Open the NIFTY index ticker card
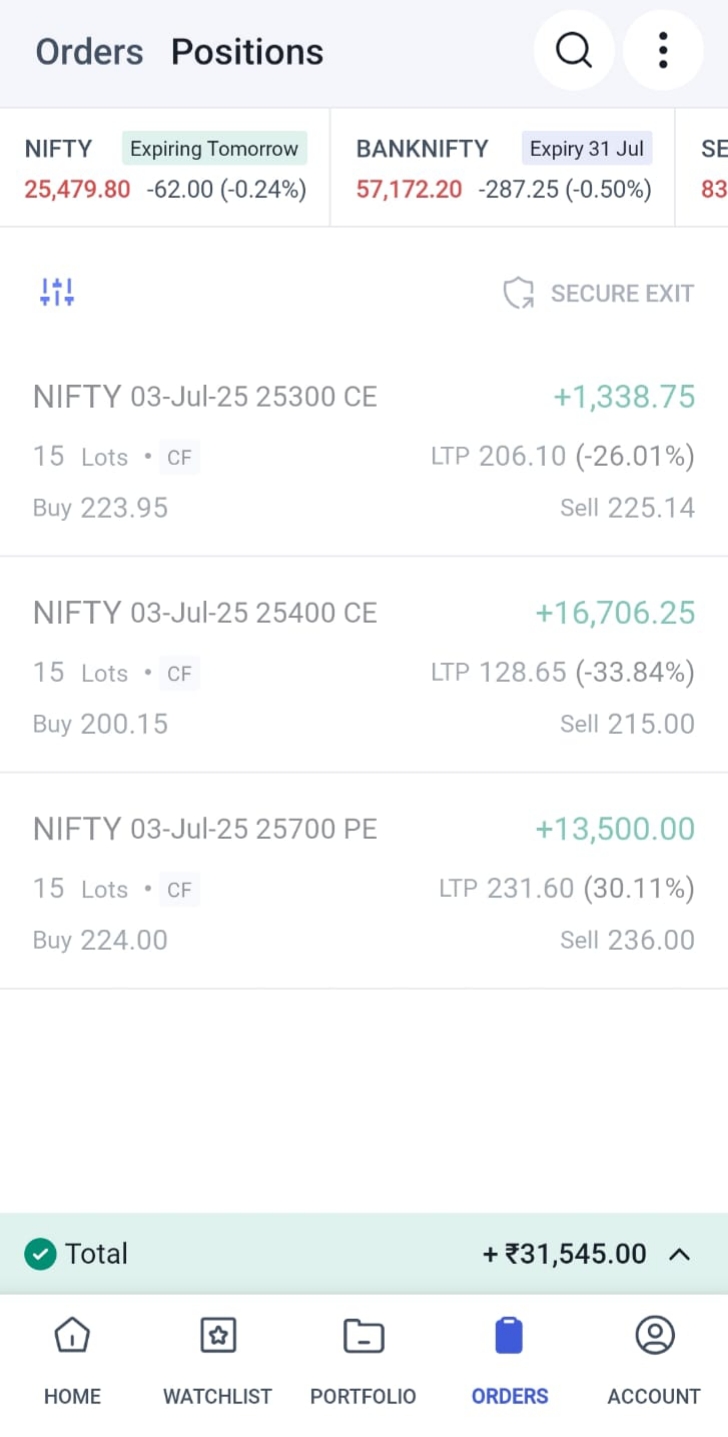Viewport: 728px width, 1437px height. pos(165,169)
